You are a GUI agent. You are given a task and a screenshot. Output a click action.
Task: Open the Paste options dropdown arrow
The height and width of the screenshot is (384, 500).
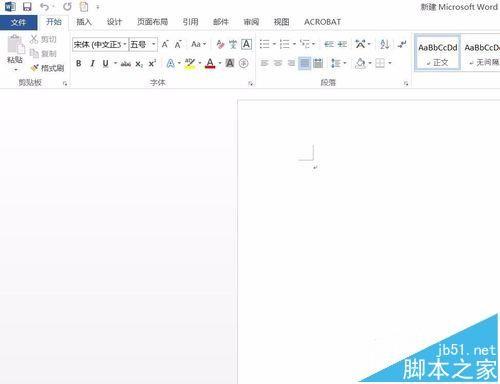click(16, 70)
